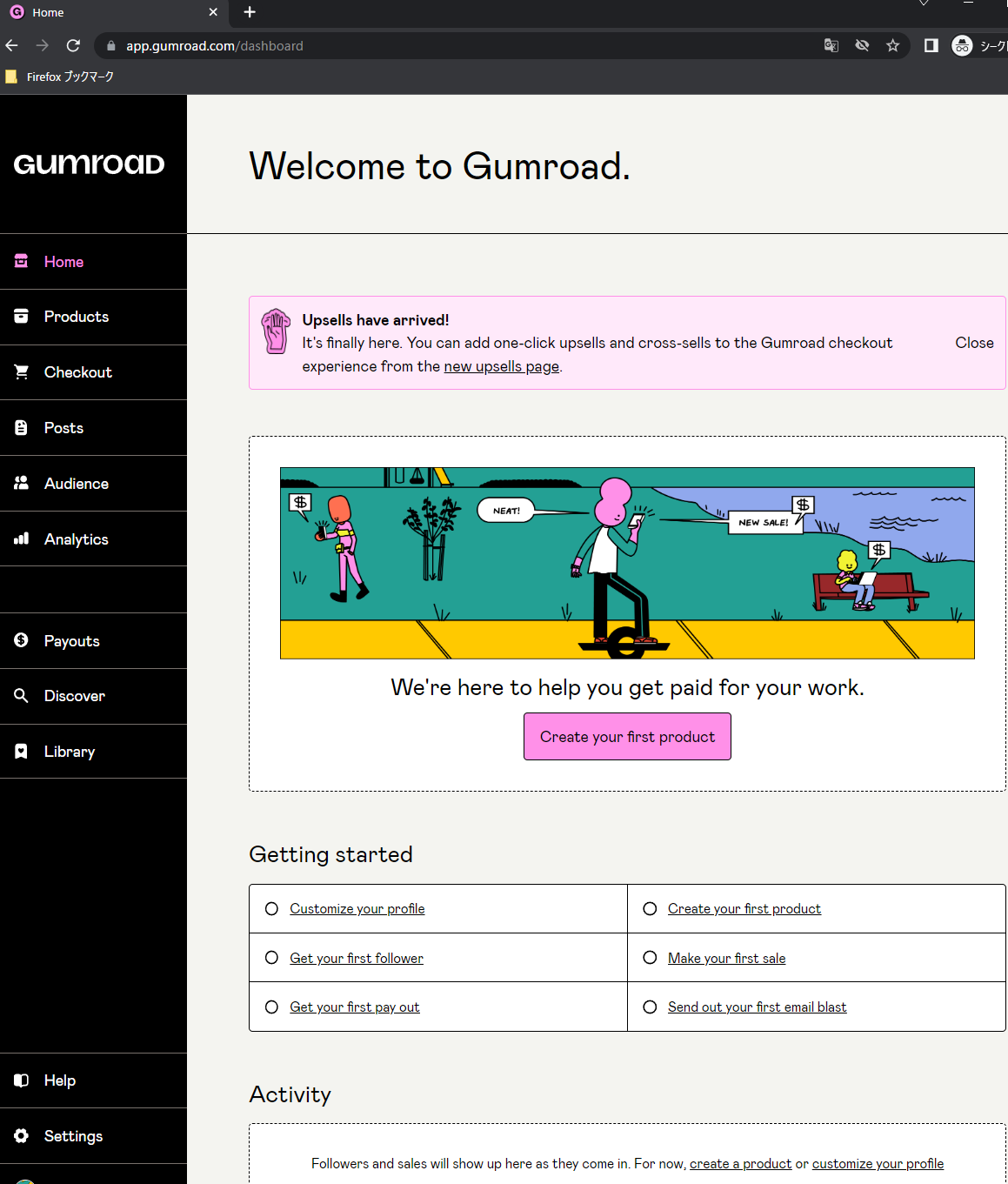Close the Upsells have arrived banner
This screenshot has height=1184, width=1008.
coord(974,343)
